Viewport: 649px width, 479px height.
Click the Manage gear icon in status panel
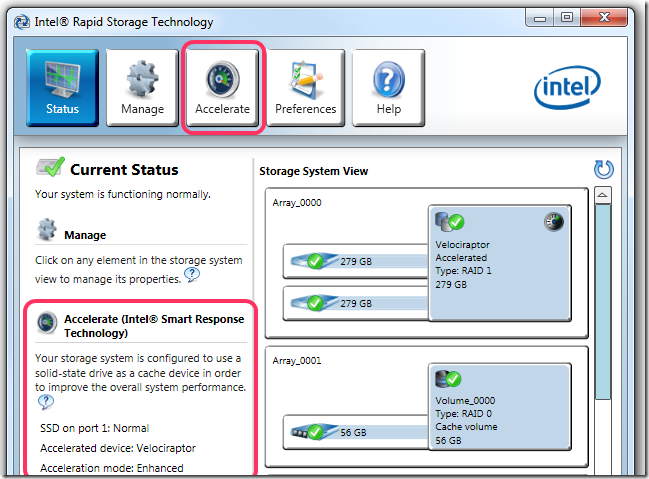click(x=47, y=229)
